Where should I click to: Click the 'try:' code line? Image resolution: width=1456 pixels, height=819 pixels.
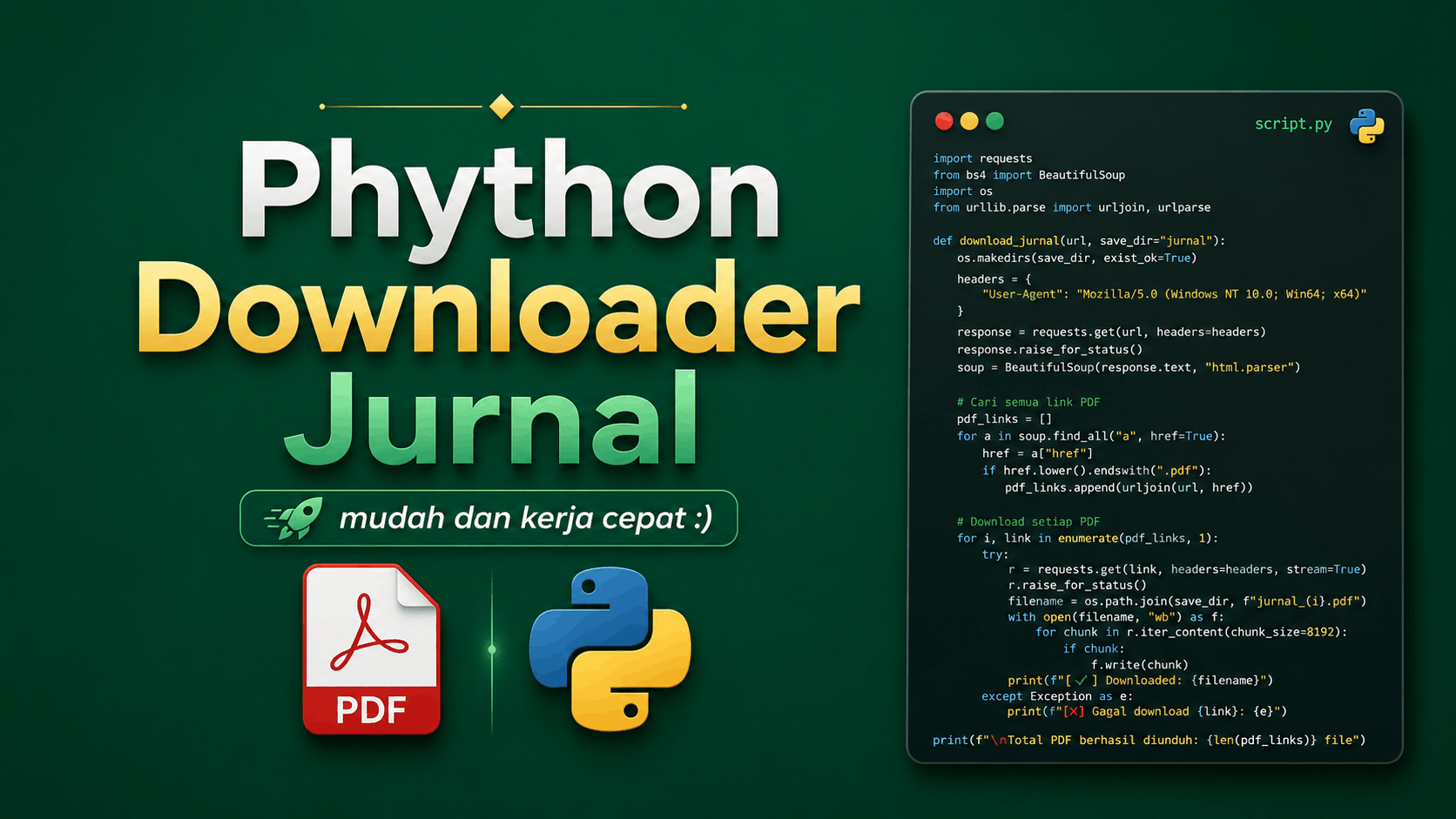pos(995,554)
